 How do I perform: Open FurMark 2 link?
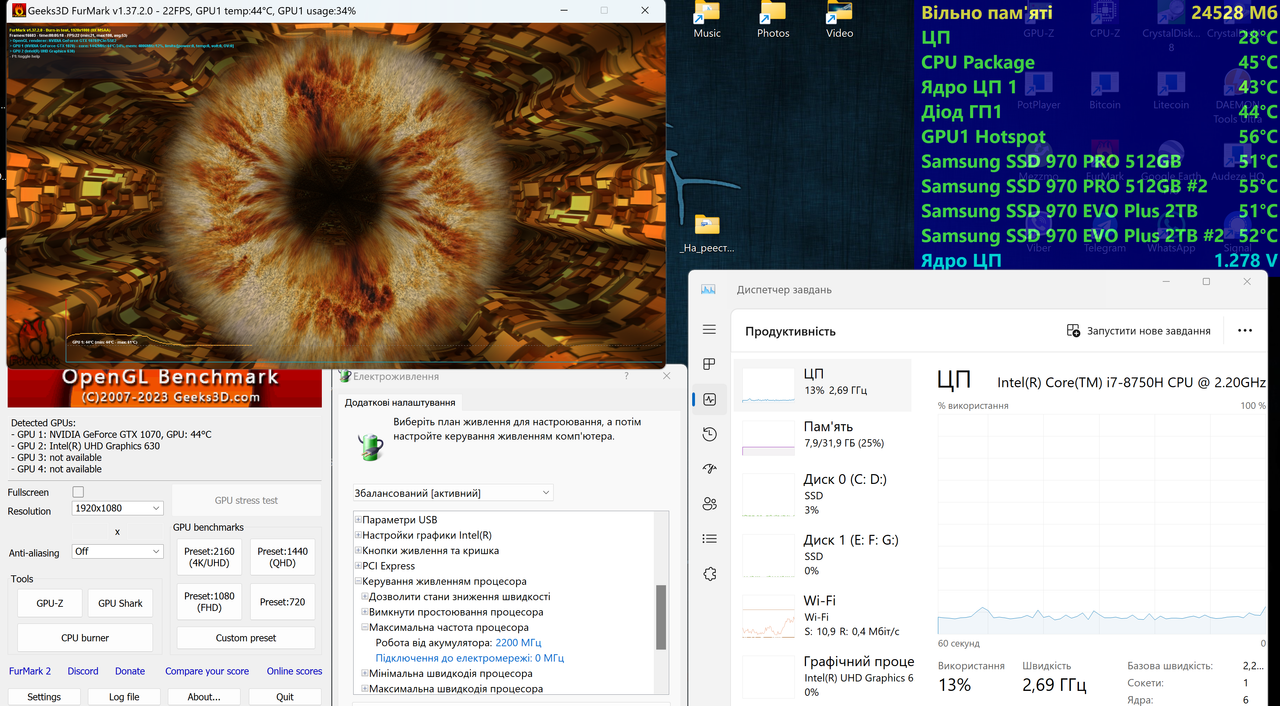(30, 671)
